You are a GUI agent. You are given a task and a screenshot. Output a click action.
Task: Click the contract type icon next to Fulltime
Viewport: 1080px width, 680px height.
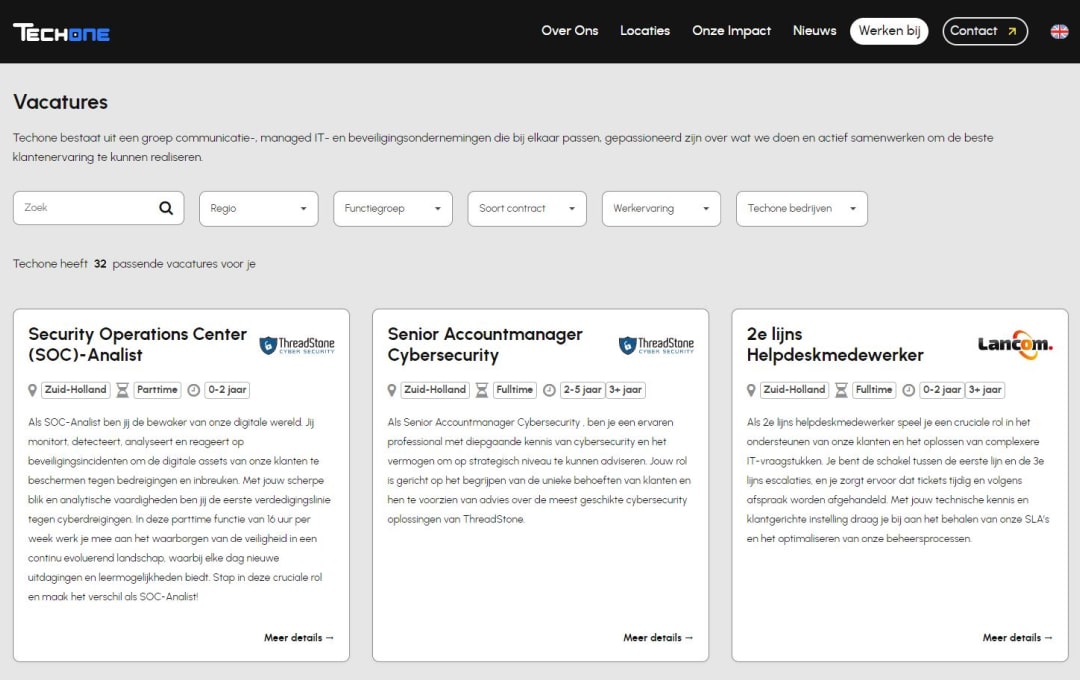[x=481, y=390]
